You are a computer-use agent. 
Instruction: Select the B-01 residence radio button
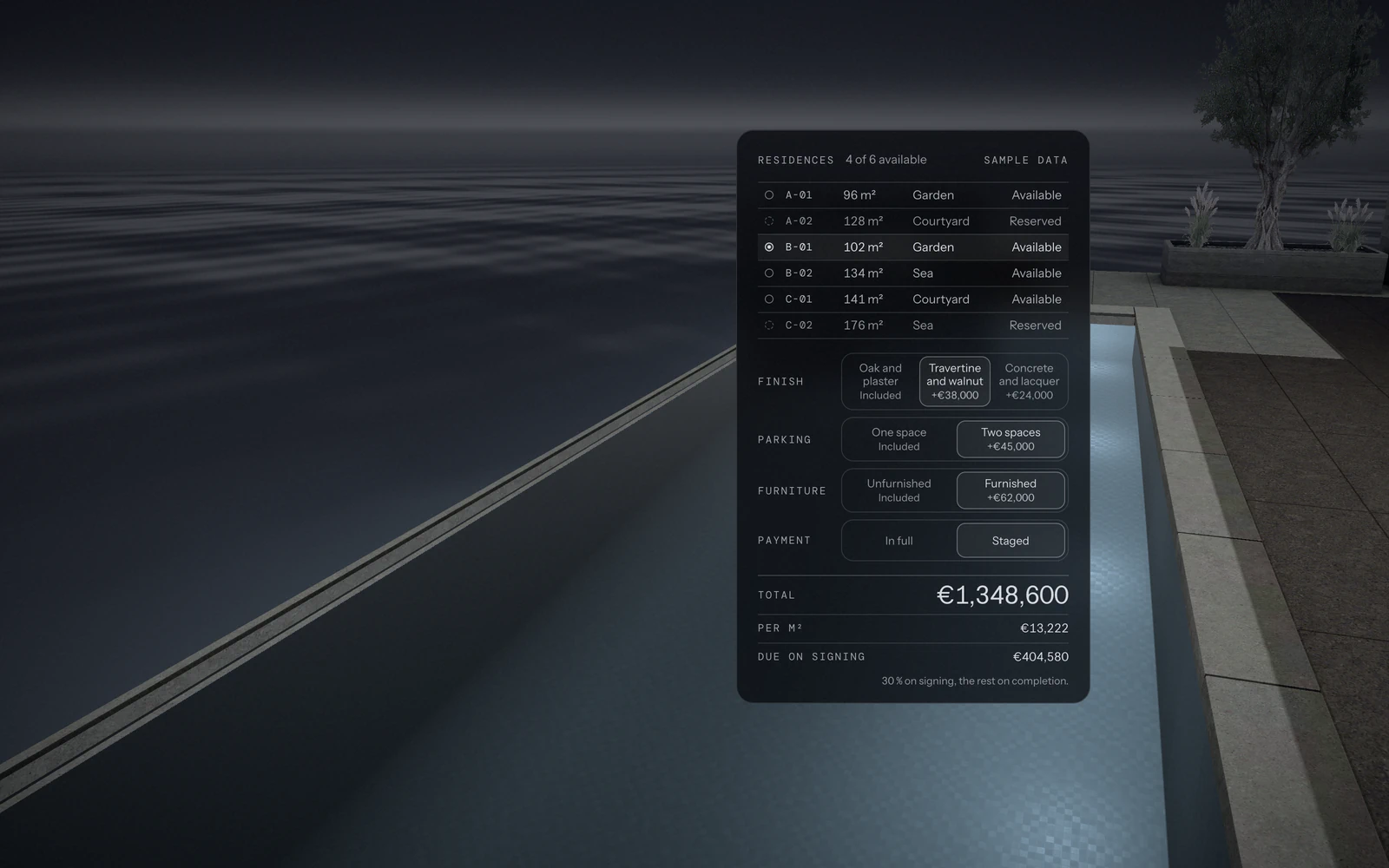[x=769, y=247]
